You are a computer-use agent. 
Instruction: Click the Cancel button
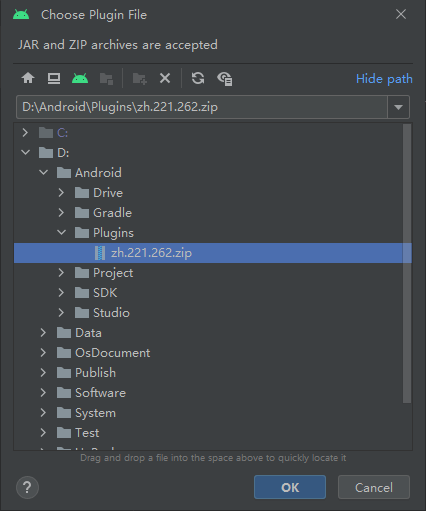point(374,487)
